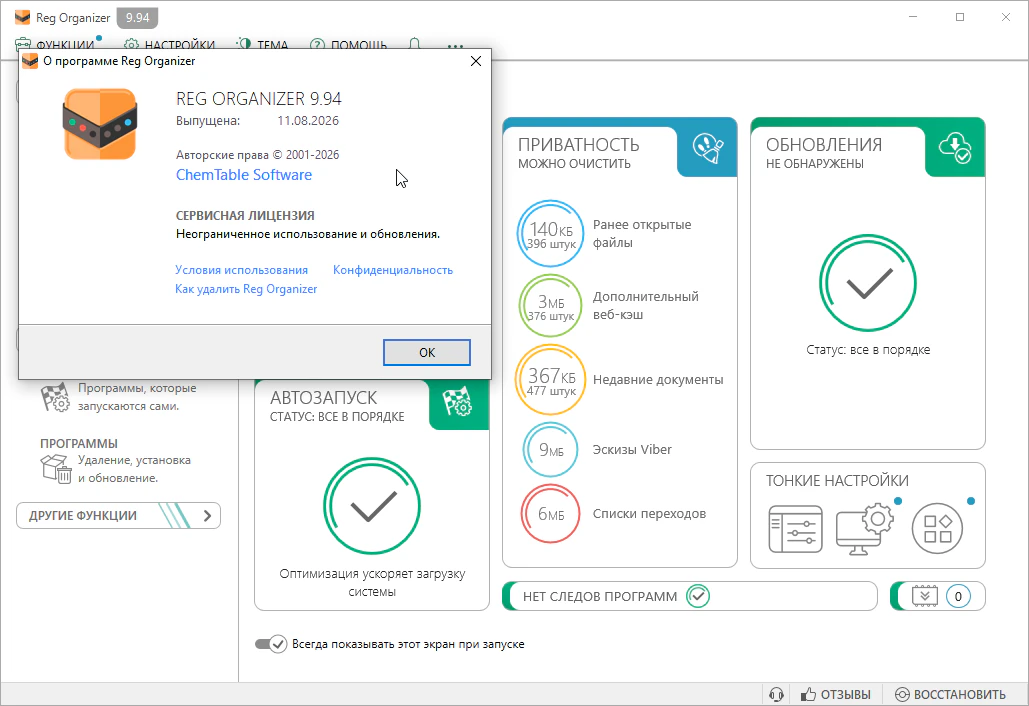Close the О программе Reg Organizer dialog
Image resolution: width=1029 pixels, height=706 pixels.
click(x=476, y=61)
